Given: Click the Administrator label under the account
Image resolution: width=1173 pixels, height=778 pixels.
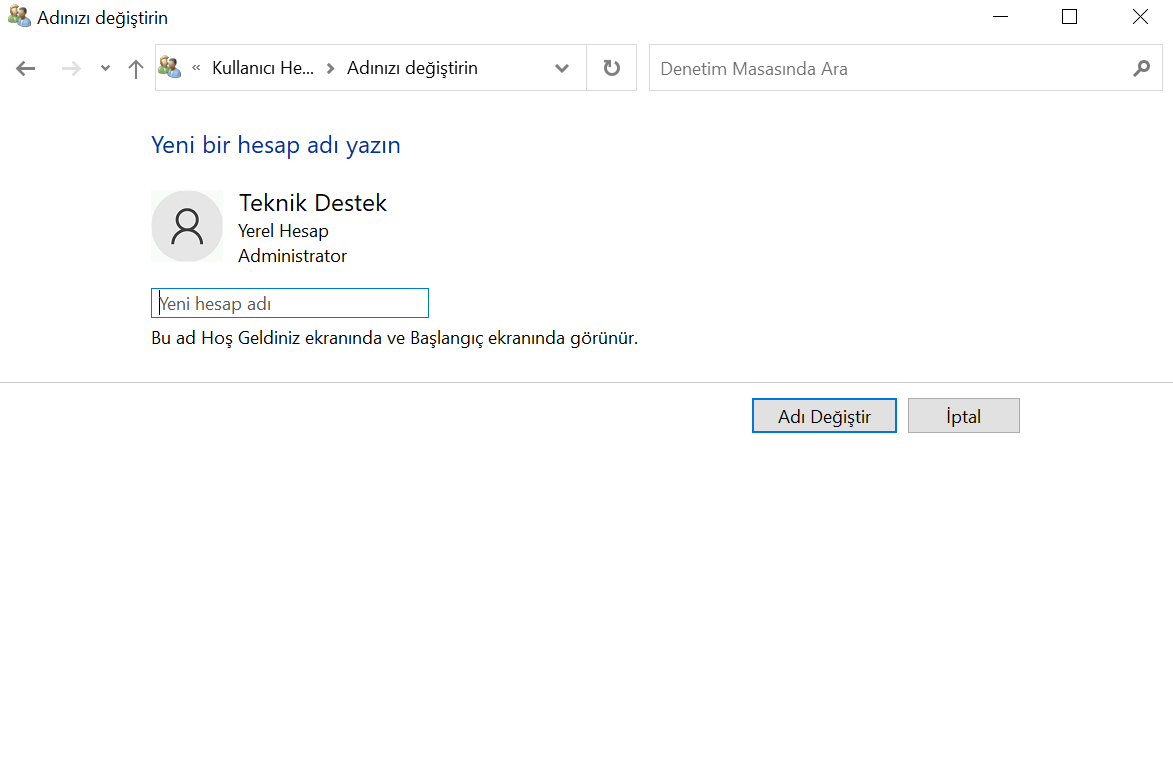Looking at the screenshot, I should pos(291,256).
